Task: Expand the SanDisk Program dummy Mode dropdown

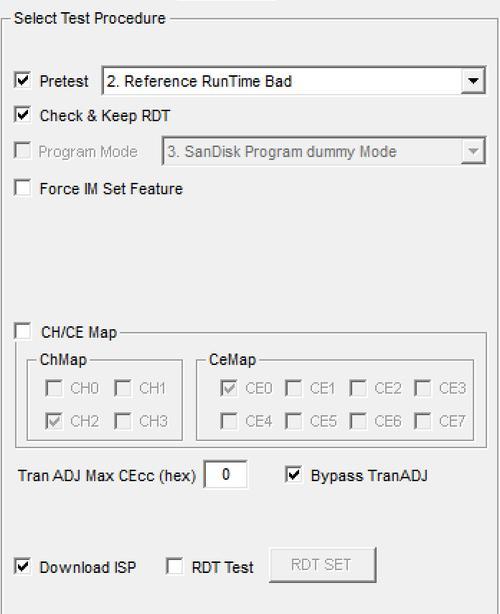Action: coord(473,151)
